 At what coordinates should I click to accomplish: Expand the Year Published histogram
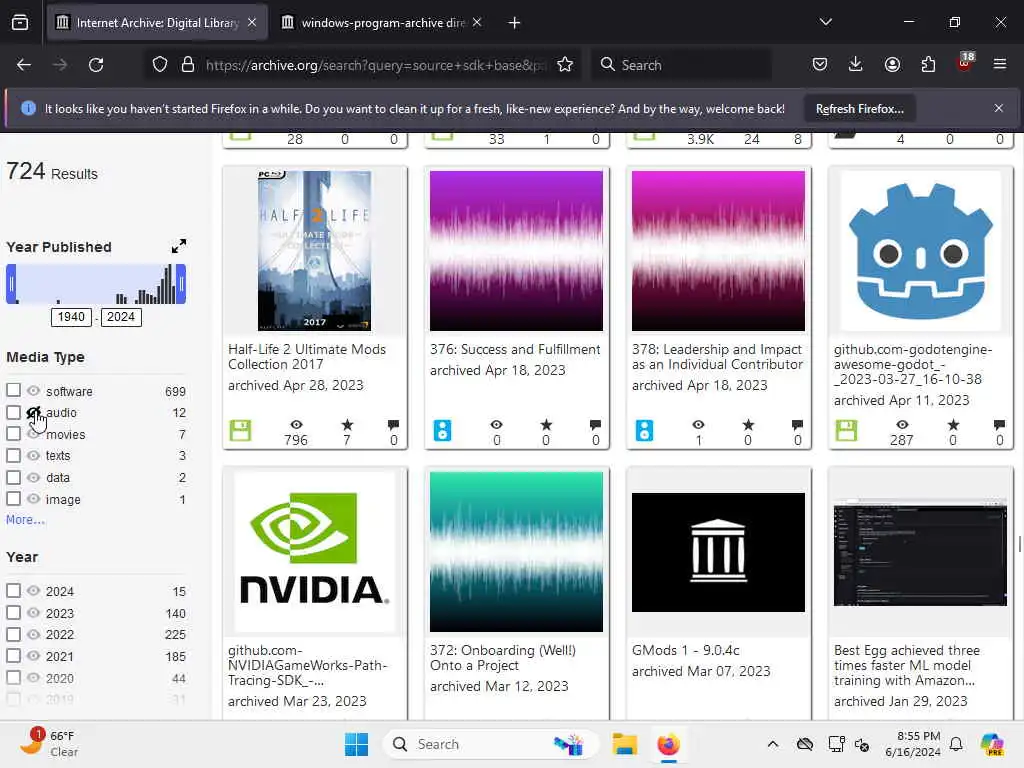click(x=179, y=246)
